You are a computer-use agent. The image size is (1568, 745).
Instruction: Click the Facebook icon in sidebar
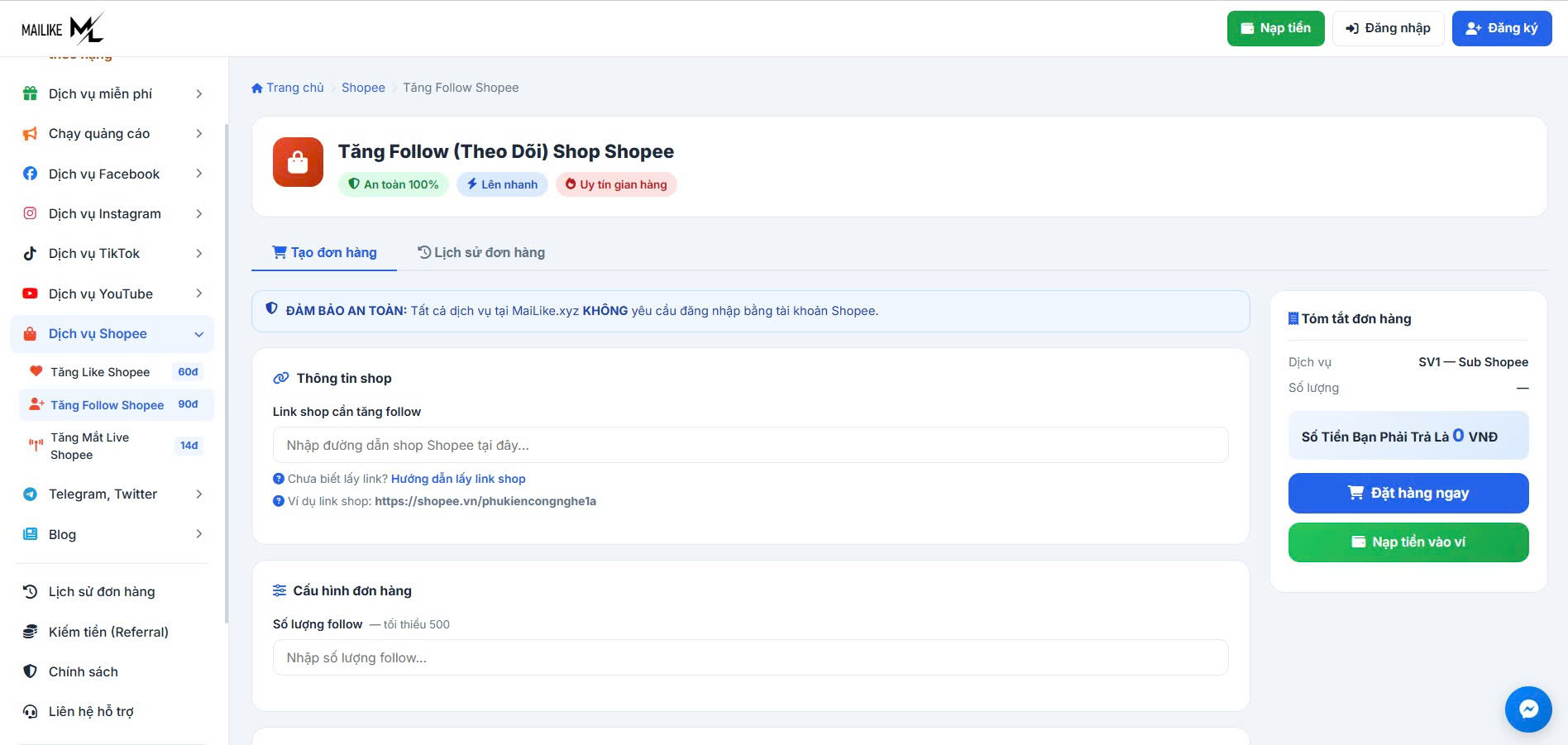[x=30, y=174]
